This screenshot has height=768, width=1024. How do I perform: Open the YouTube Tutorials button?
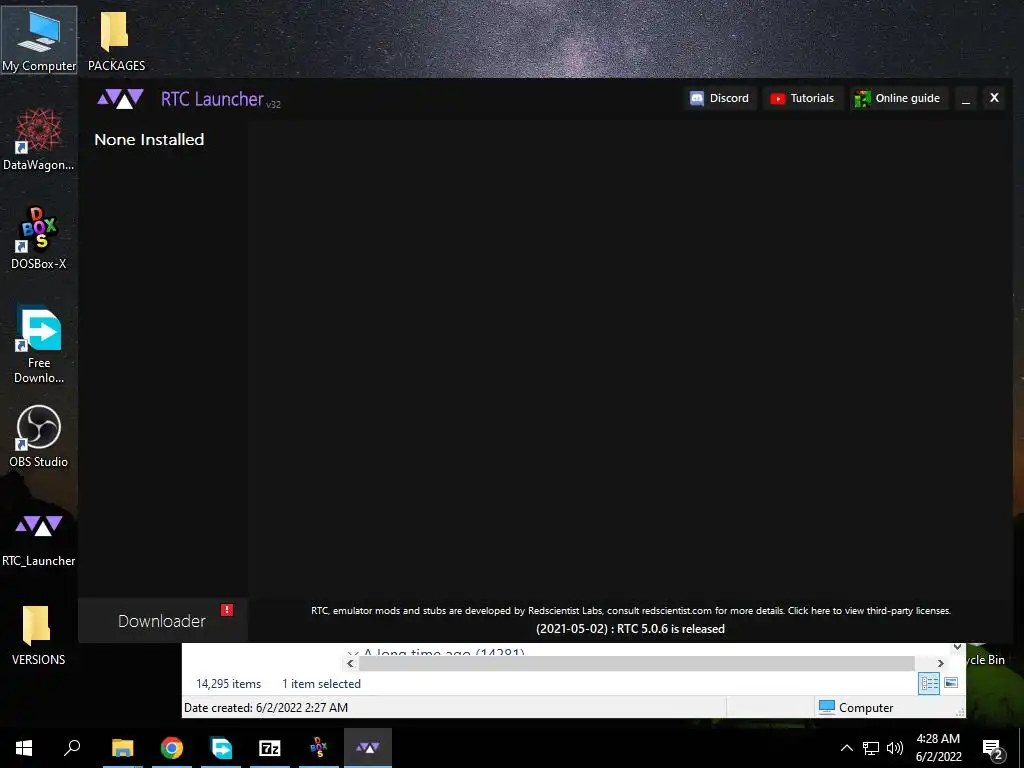(803, 98)
